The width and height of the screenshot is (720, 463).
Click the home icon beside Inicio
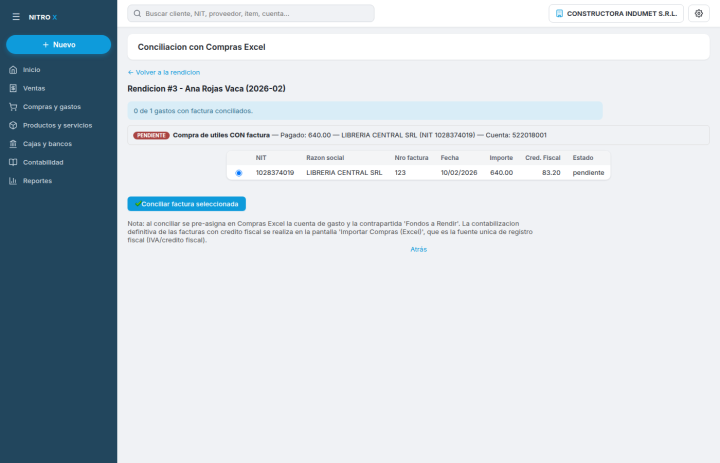tap(13, 70)
